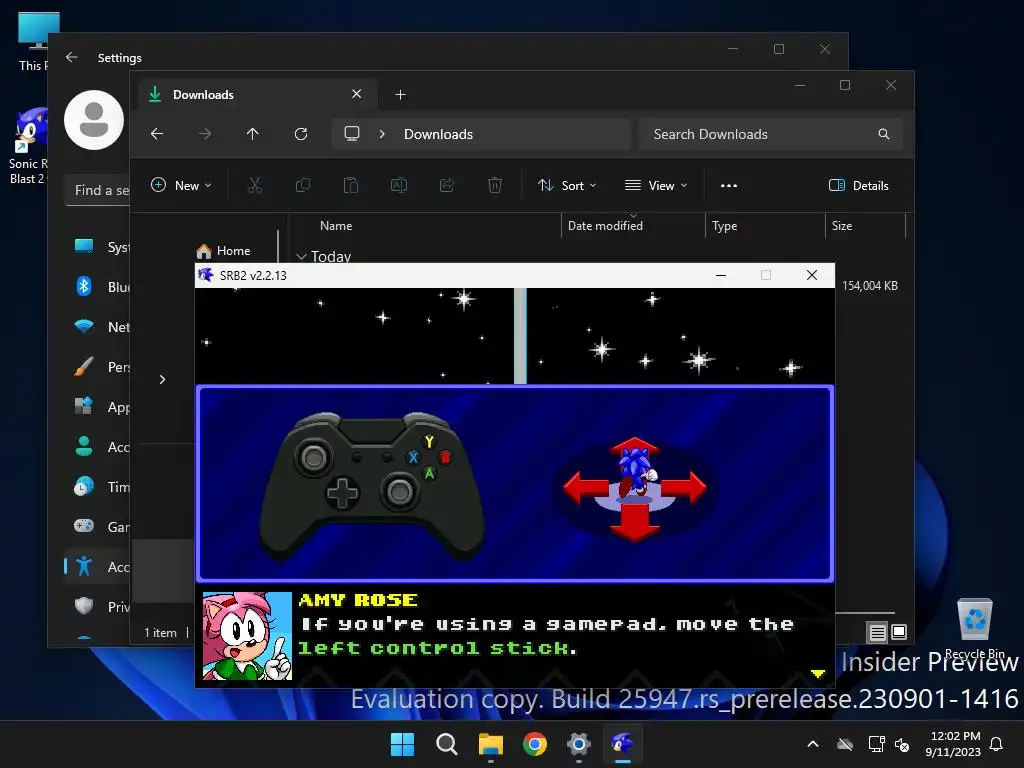Click the search magnifier in Search Downloads
1024x768 pixels.
884,134
